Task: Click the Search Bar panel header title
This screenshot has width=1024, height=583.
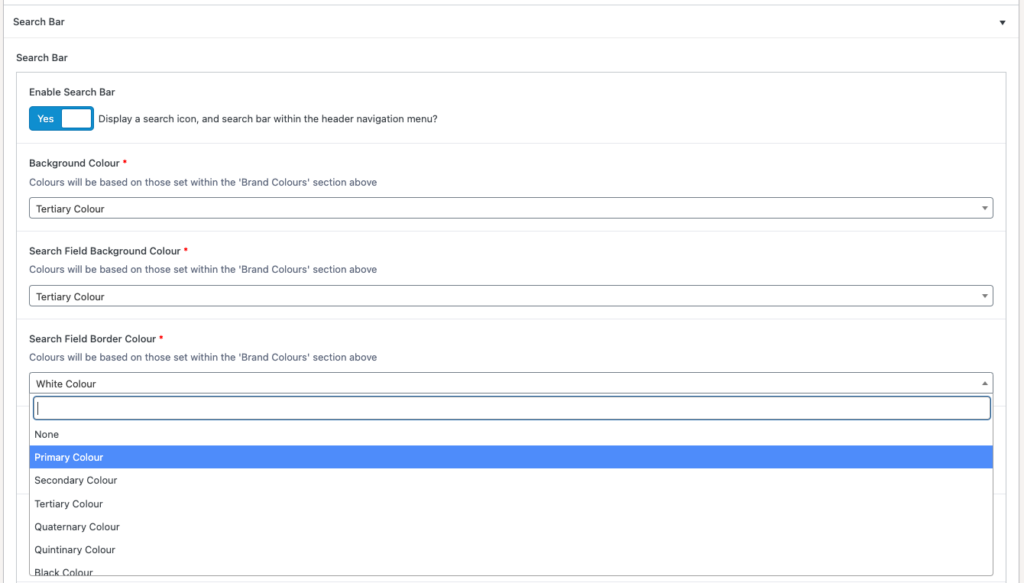Action: pyautogui.click(x=38, y=22)
